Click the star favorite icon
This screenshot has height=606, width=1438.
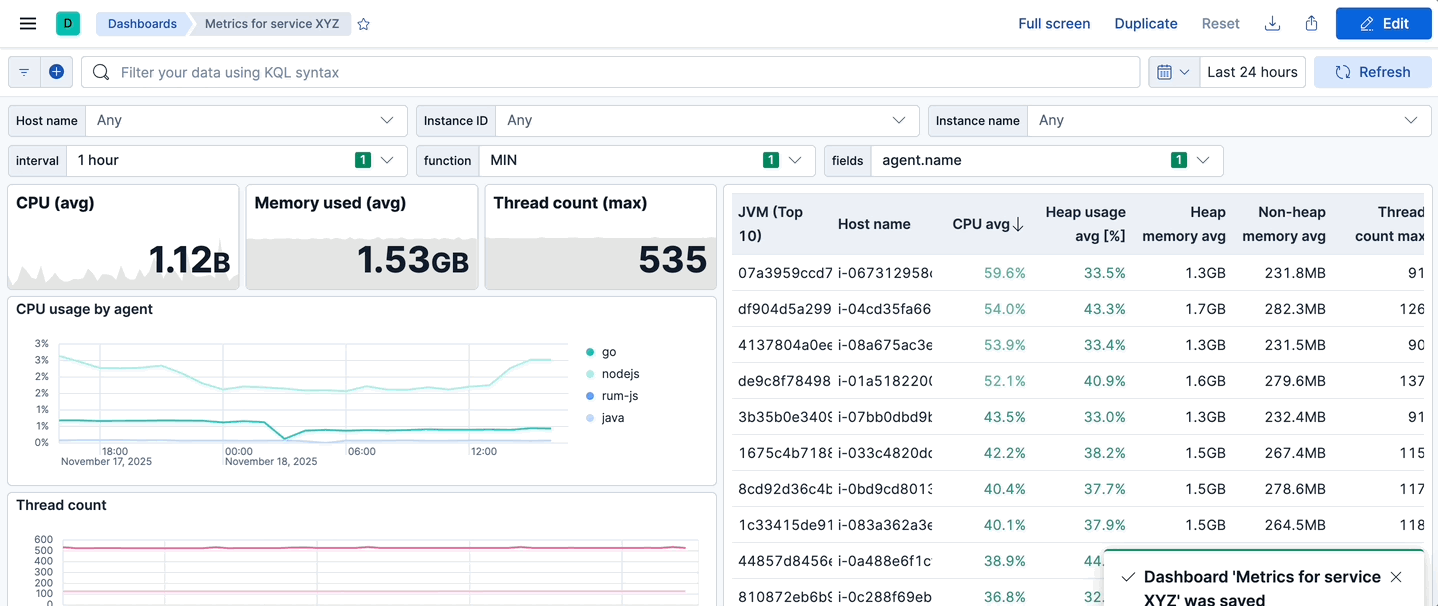tap(364, 24)
